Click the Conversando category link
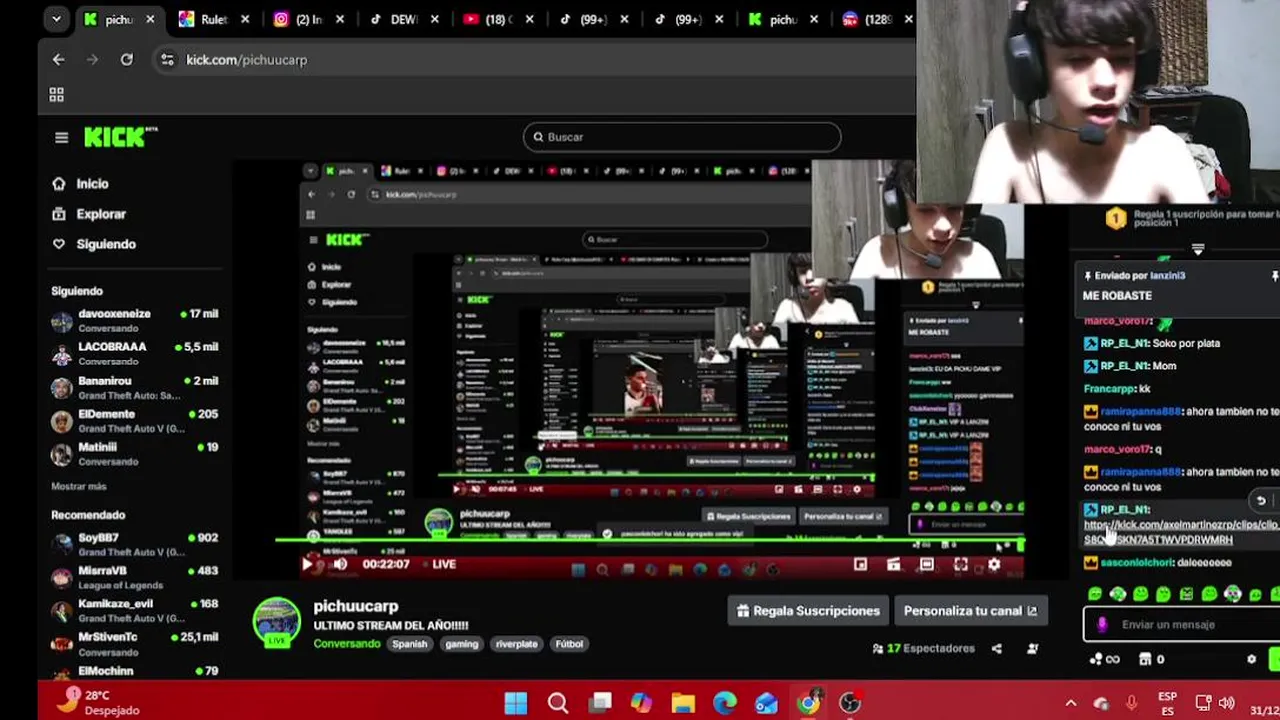 coord(346,644)
